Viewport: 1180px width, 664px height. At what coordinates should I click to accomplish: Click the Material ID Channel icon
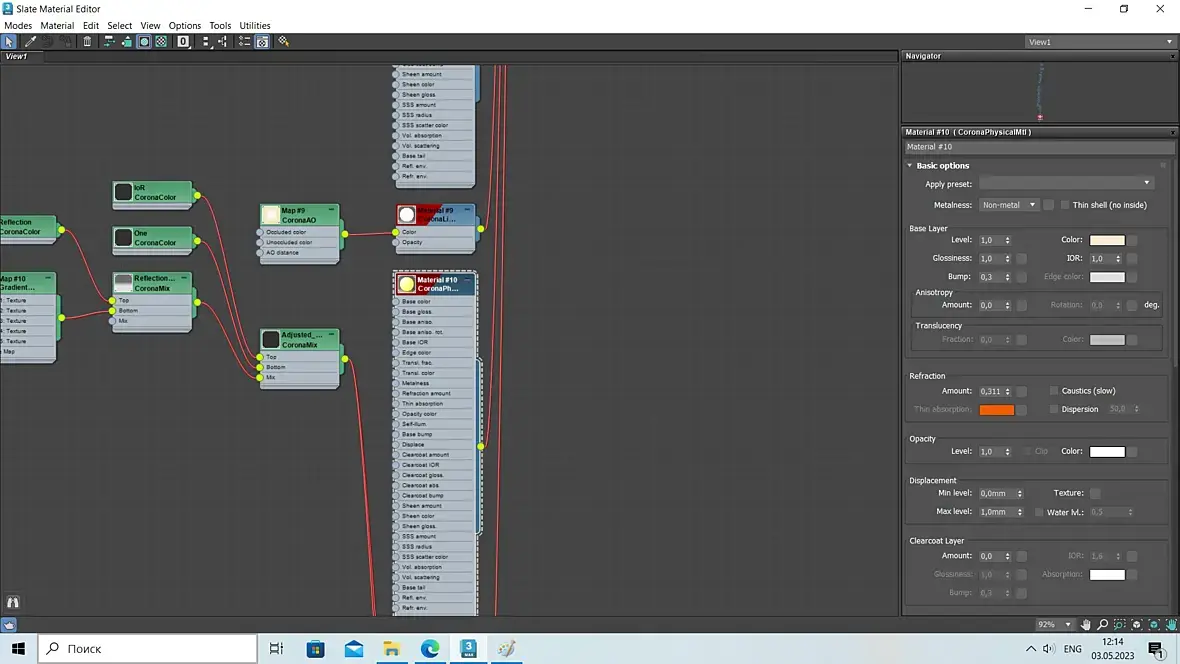(183, 42)
